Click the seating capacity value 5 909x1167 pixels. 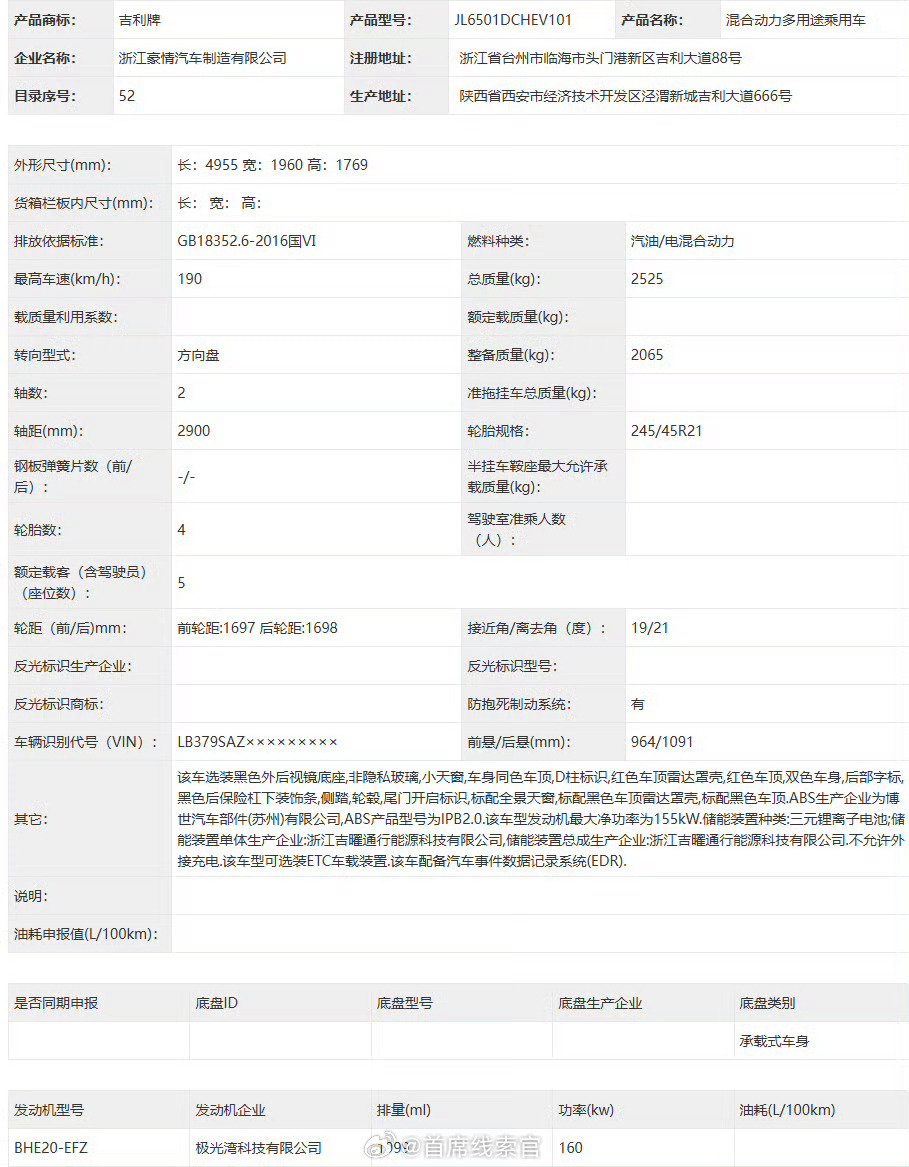click(x=181, y=583)
